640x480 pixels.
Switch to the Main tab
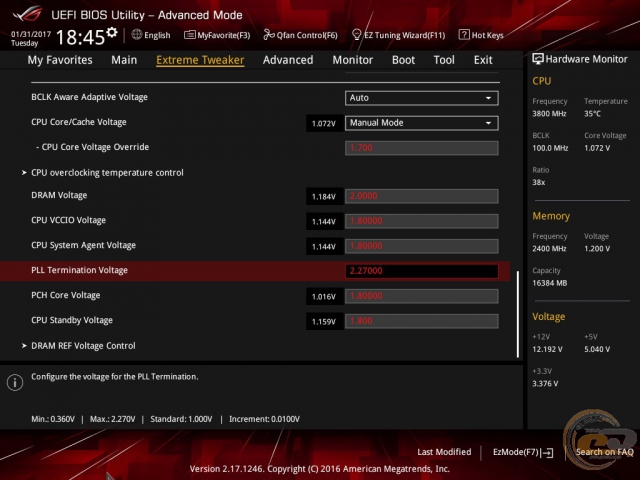point(124,60)
